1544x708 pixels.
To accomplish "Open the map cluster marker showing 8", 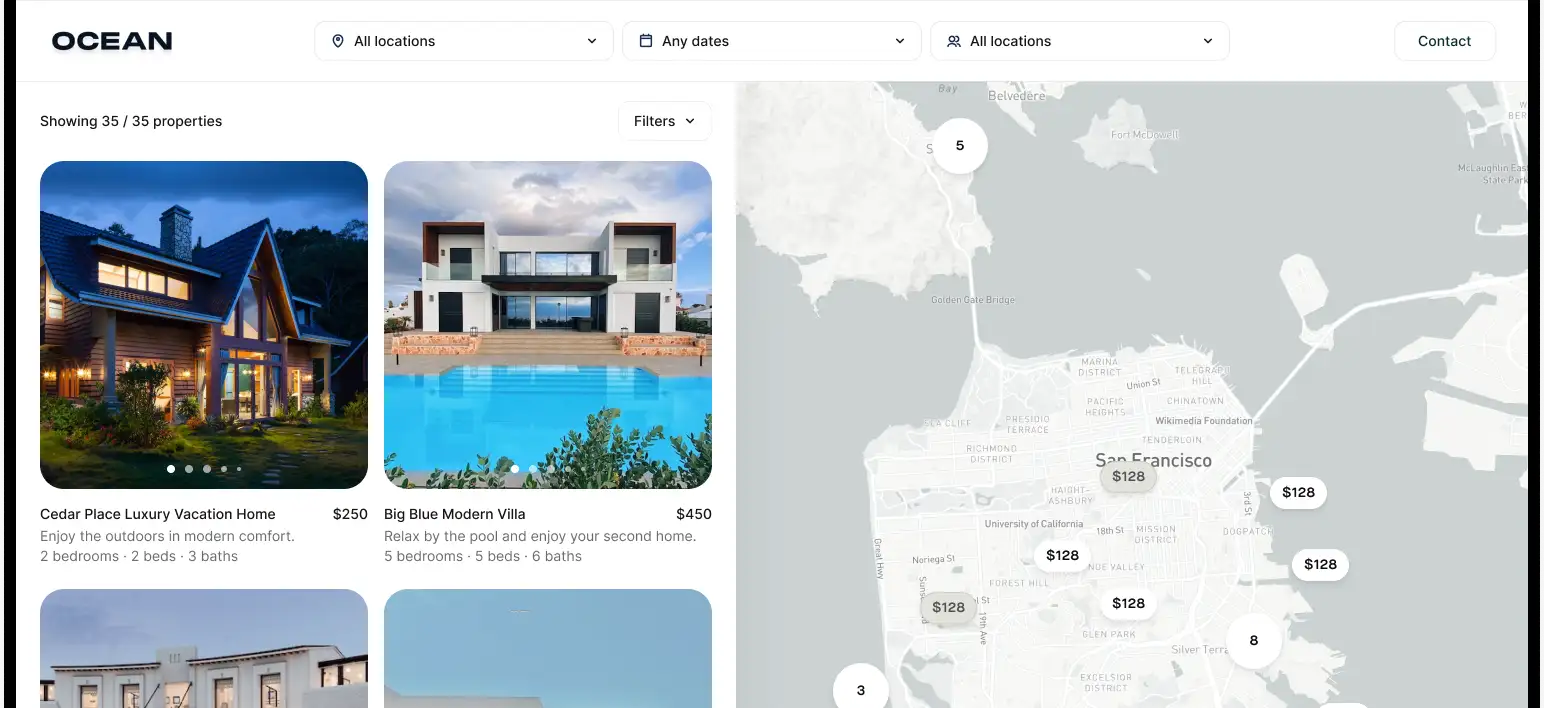I will (1254, 641).
